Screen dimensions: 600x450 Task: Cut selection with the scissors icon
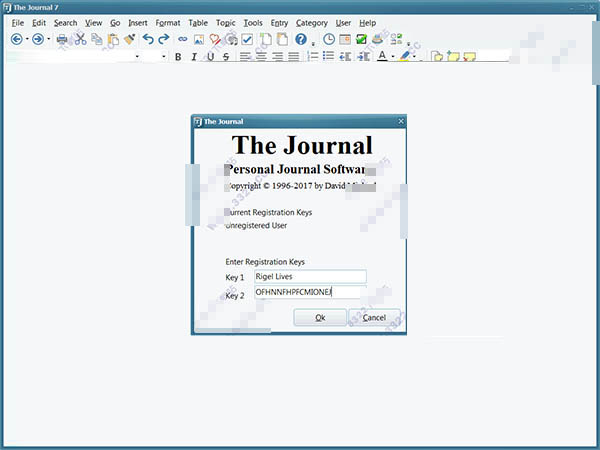pos(80,39)
